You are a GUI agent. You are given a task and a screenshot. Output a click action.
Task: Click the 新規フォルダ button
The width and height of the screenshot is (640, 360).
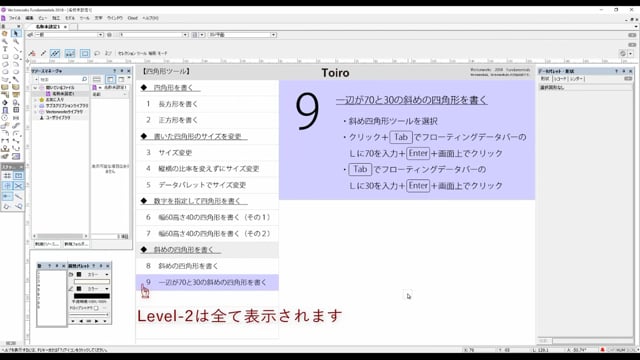[76, 244]
